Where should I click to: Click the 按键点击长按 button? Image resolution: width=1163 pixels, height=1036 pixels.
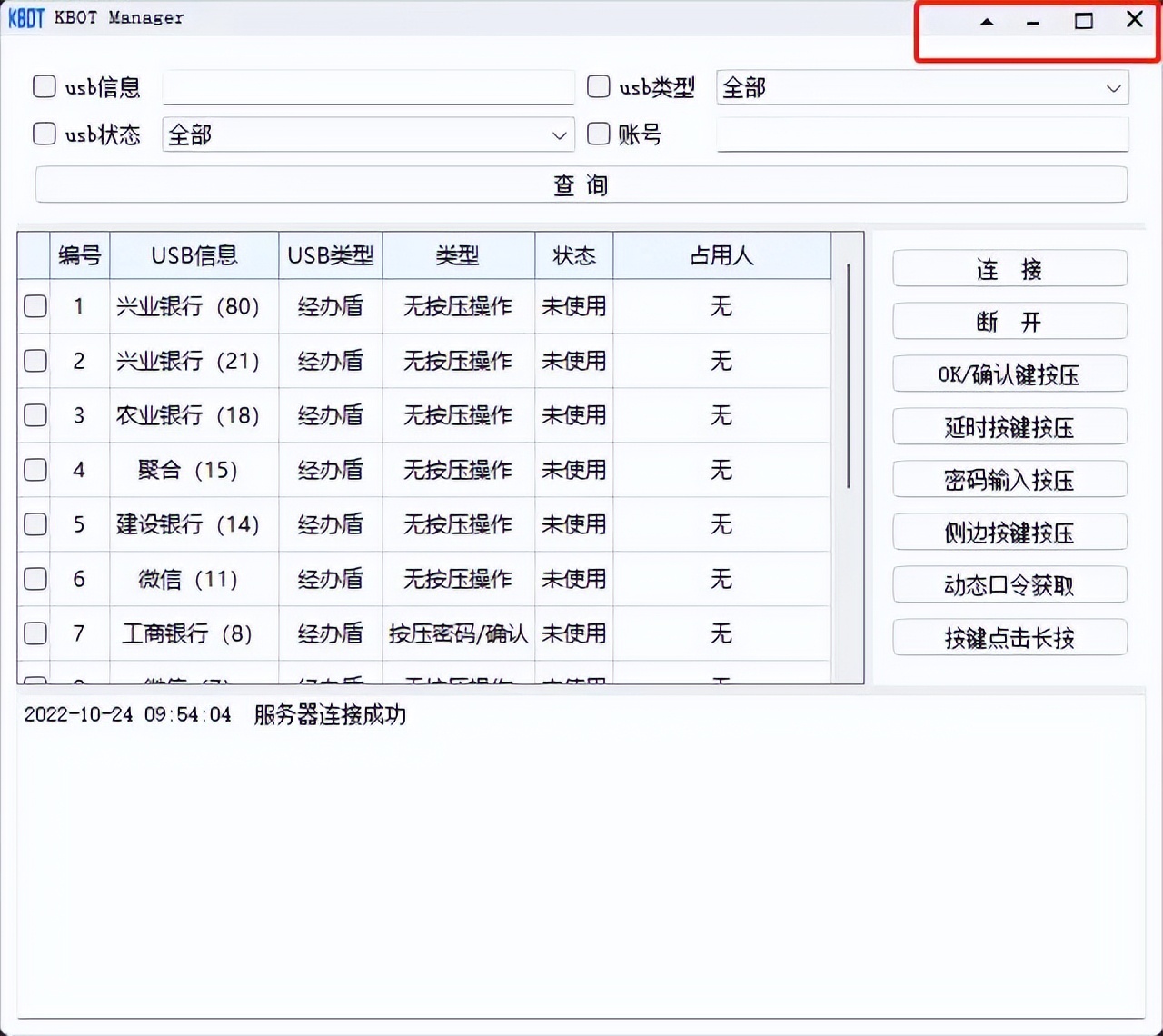[x=1009, y=638]
